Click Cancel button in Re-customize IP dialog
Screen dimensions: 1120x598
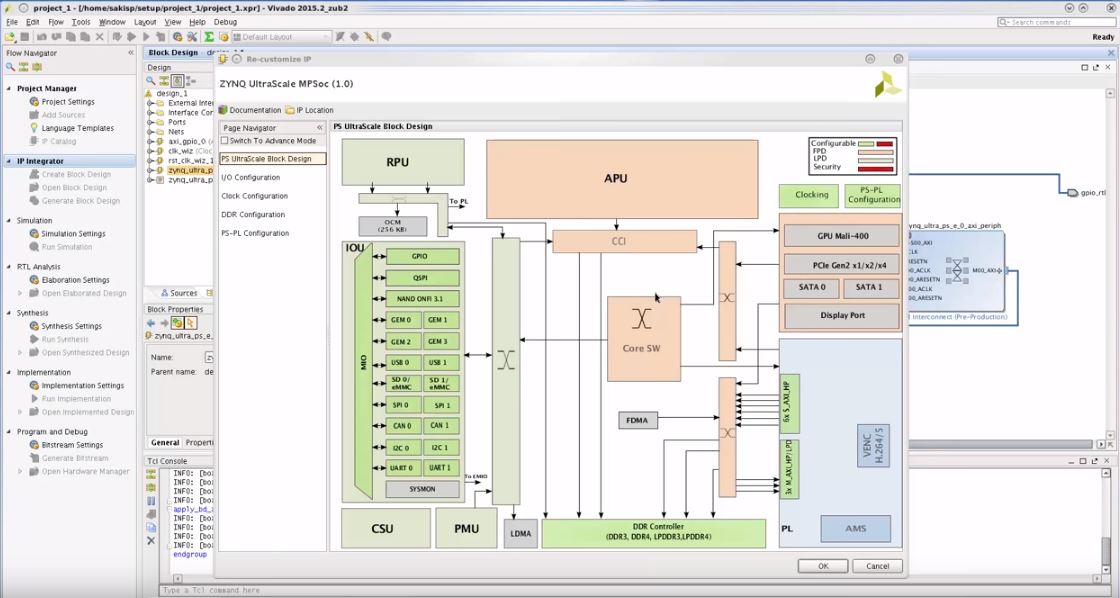tap(877, 566)
